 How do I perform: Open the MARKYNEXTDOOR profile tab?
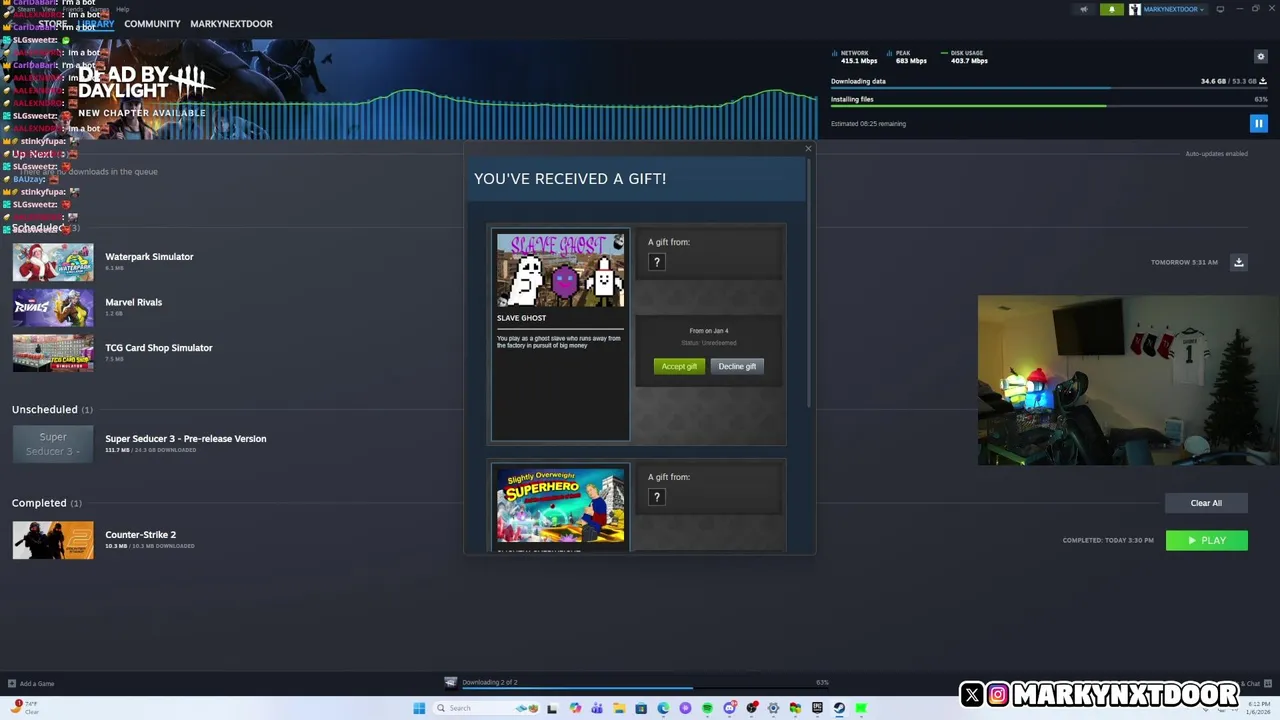coord(231,24)
